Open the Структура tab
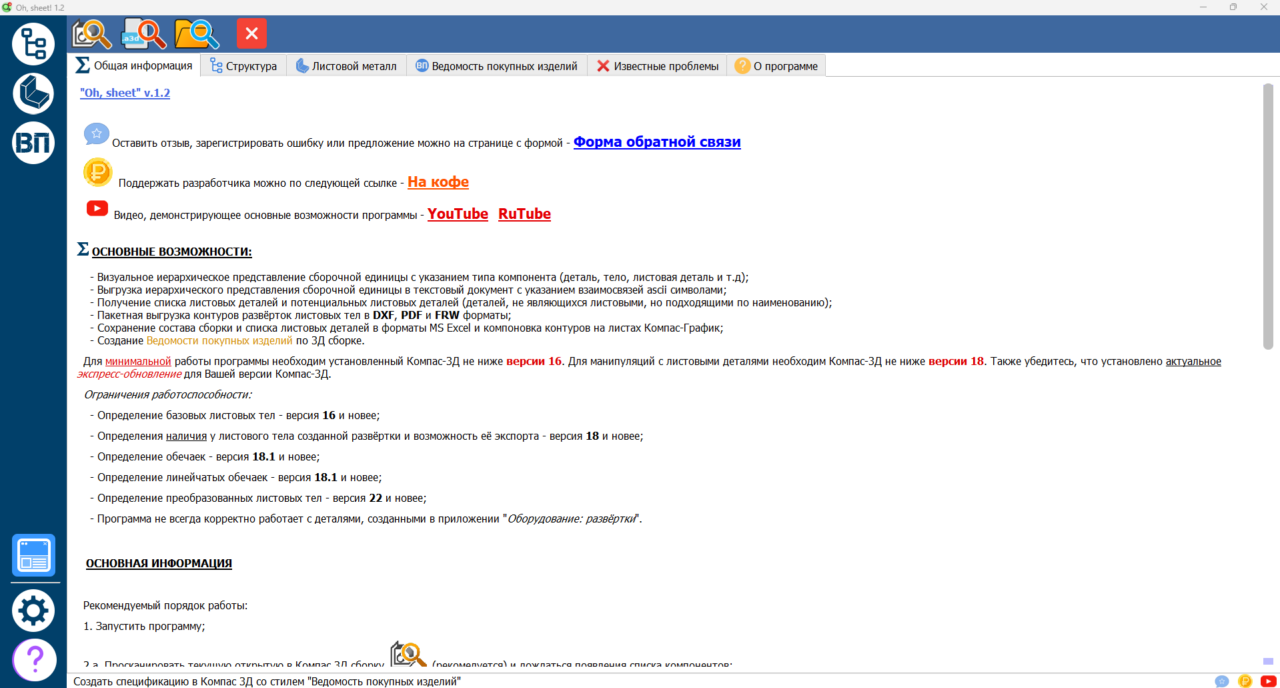The image size is (1280, 688). [243, 66]
